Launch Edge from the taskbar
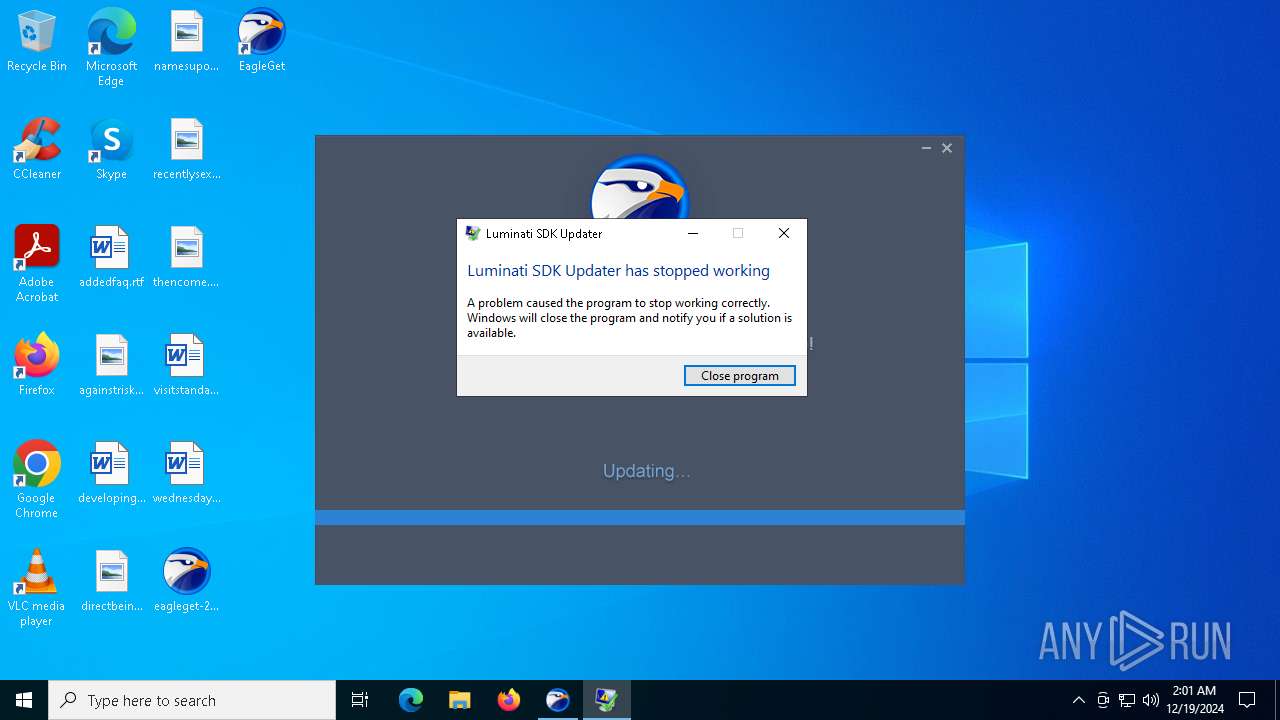 pyautogui.click(x=411, y=700)
